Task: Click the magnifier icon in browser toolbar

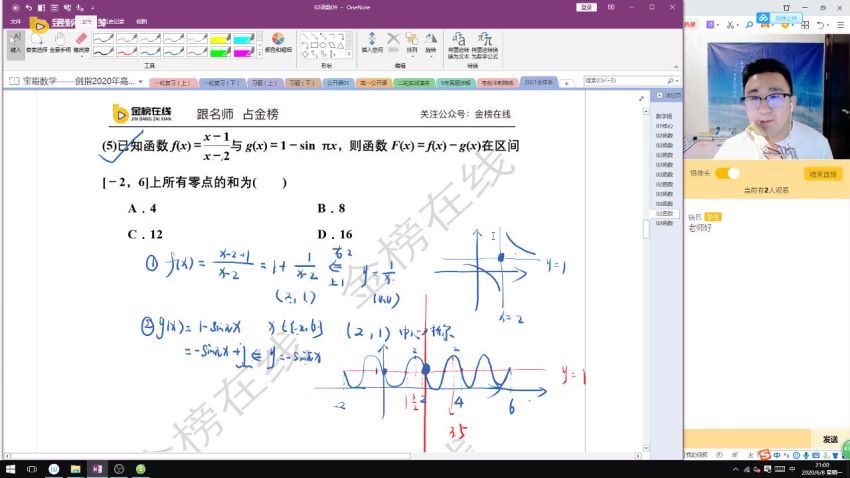Action: 749,25
